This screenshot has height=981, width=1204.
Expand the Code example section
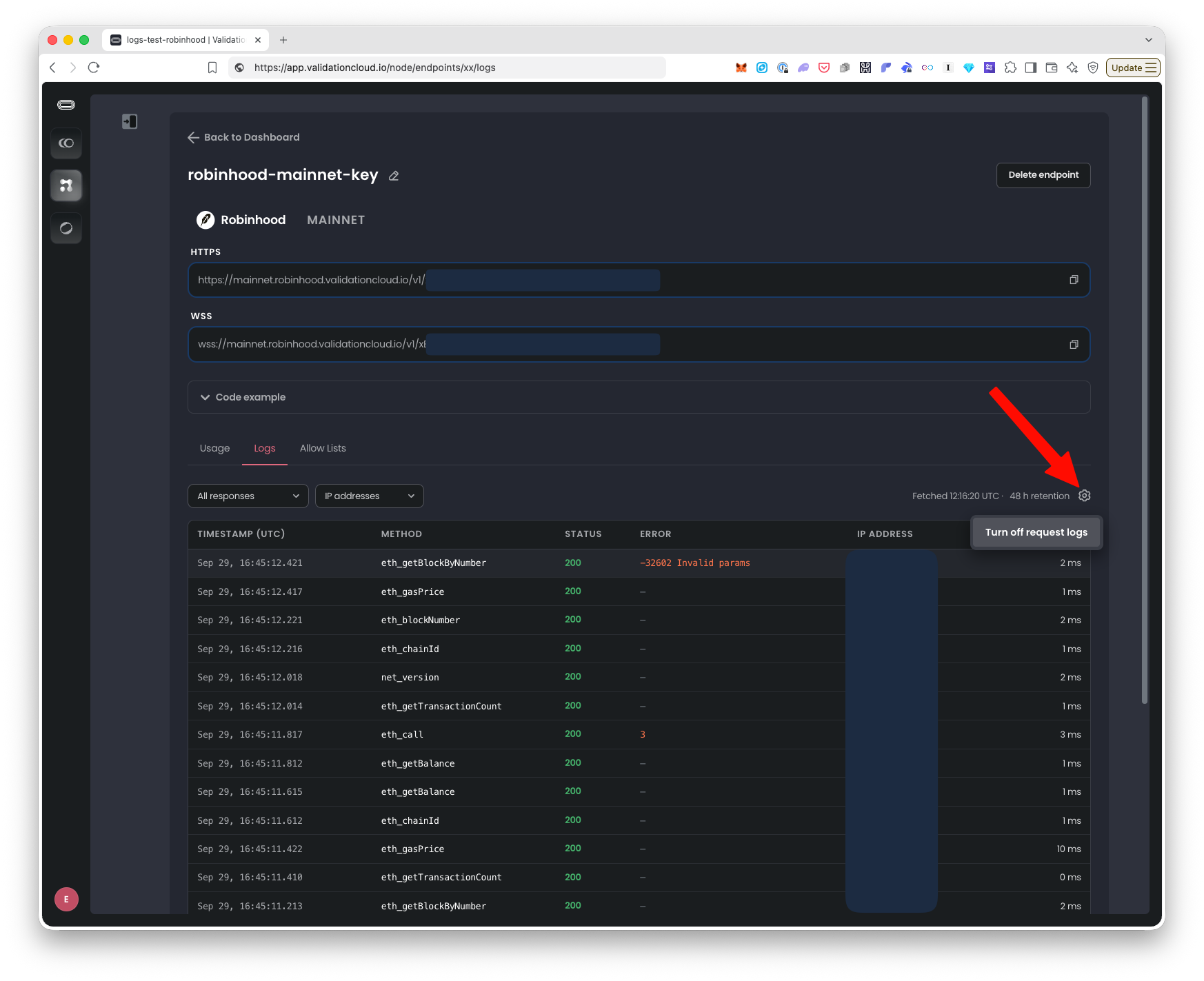[639, 397]
